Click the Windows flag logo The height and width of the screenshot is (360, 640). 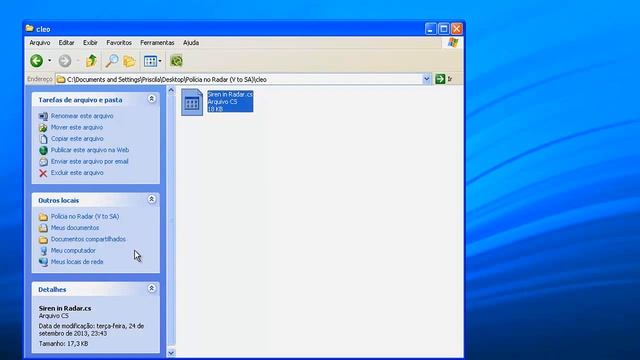(x=453, y=43)
